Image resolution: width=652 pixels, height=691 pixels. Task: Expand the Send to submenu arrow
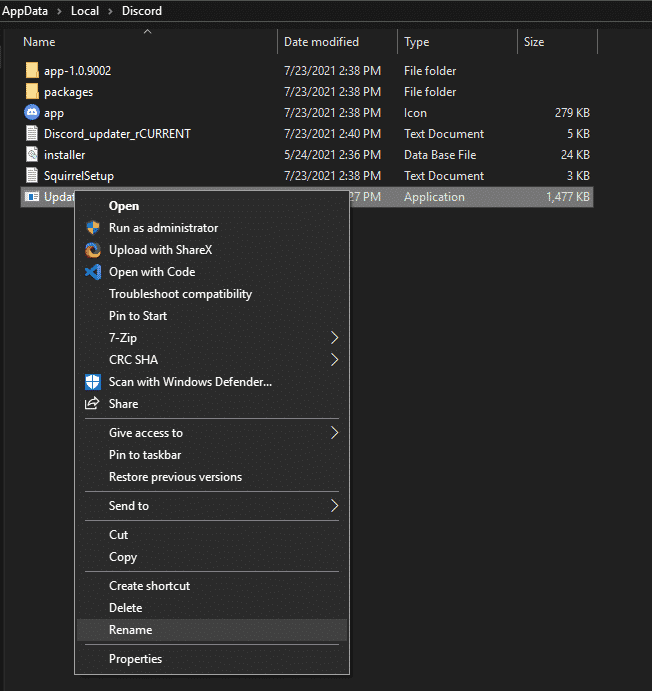click(x=334, y=506)
